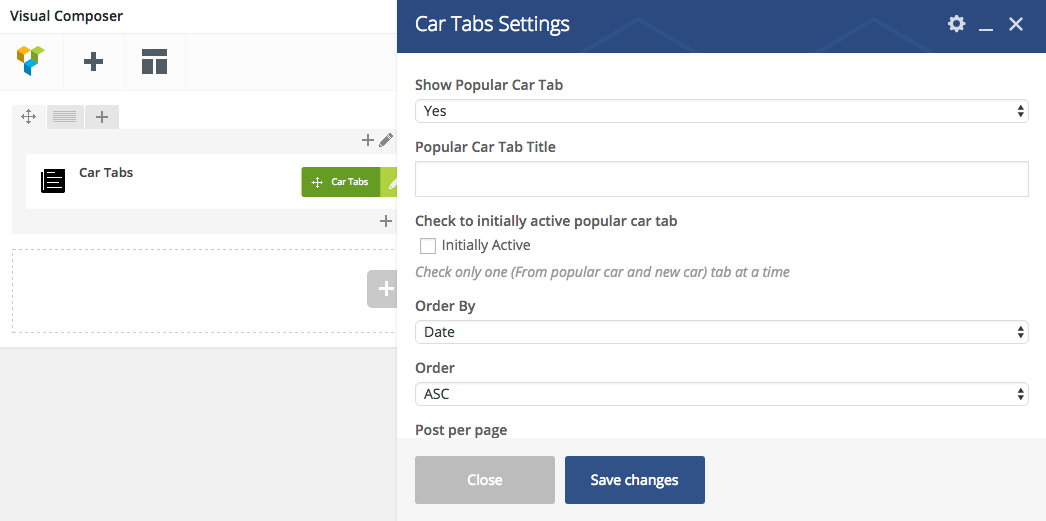Viewport: 1046px width, 521px height.
Task: Click large plus in empty dashed row
Action: point(384,289)
